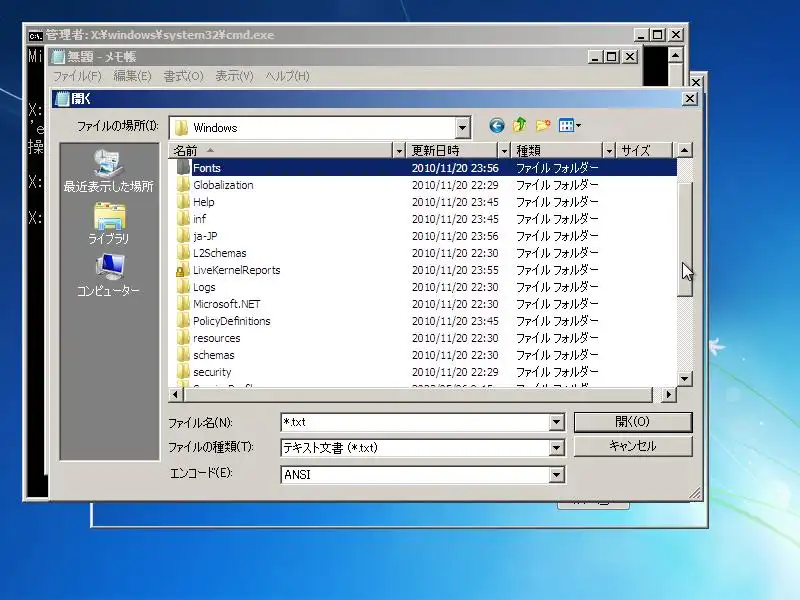Open the 種類 column filter arrow

[x=609, y=151]
